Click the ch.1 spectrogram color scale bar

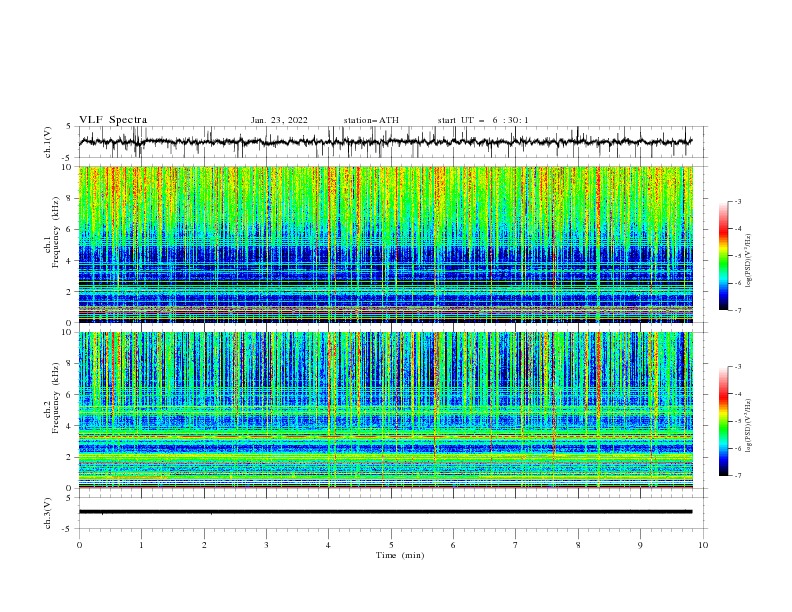[723, 256]
